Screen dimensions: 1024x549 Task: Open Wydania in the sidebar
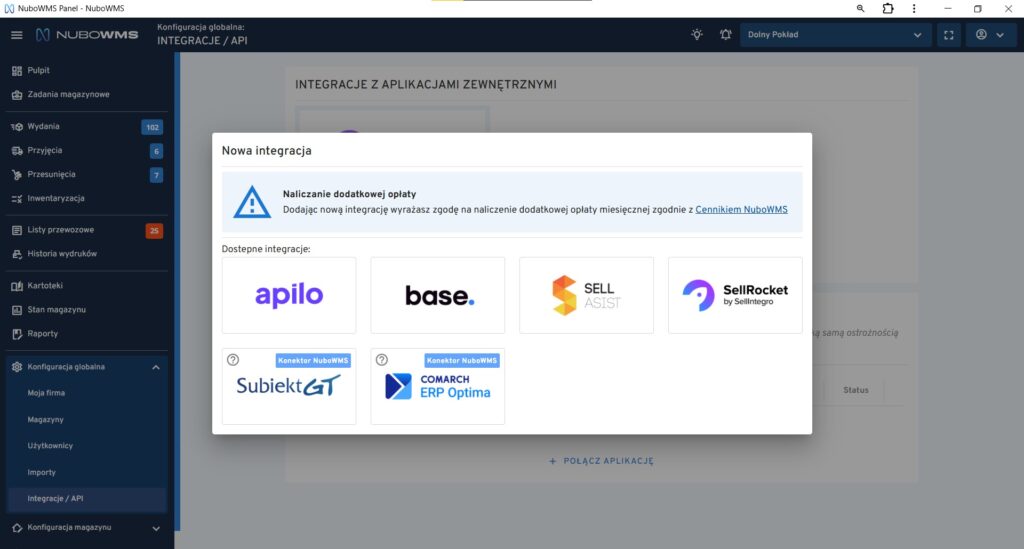44,127
